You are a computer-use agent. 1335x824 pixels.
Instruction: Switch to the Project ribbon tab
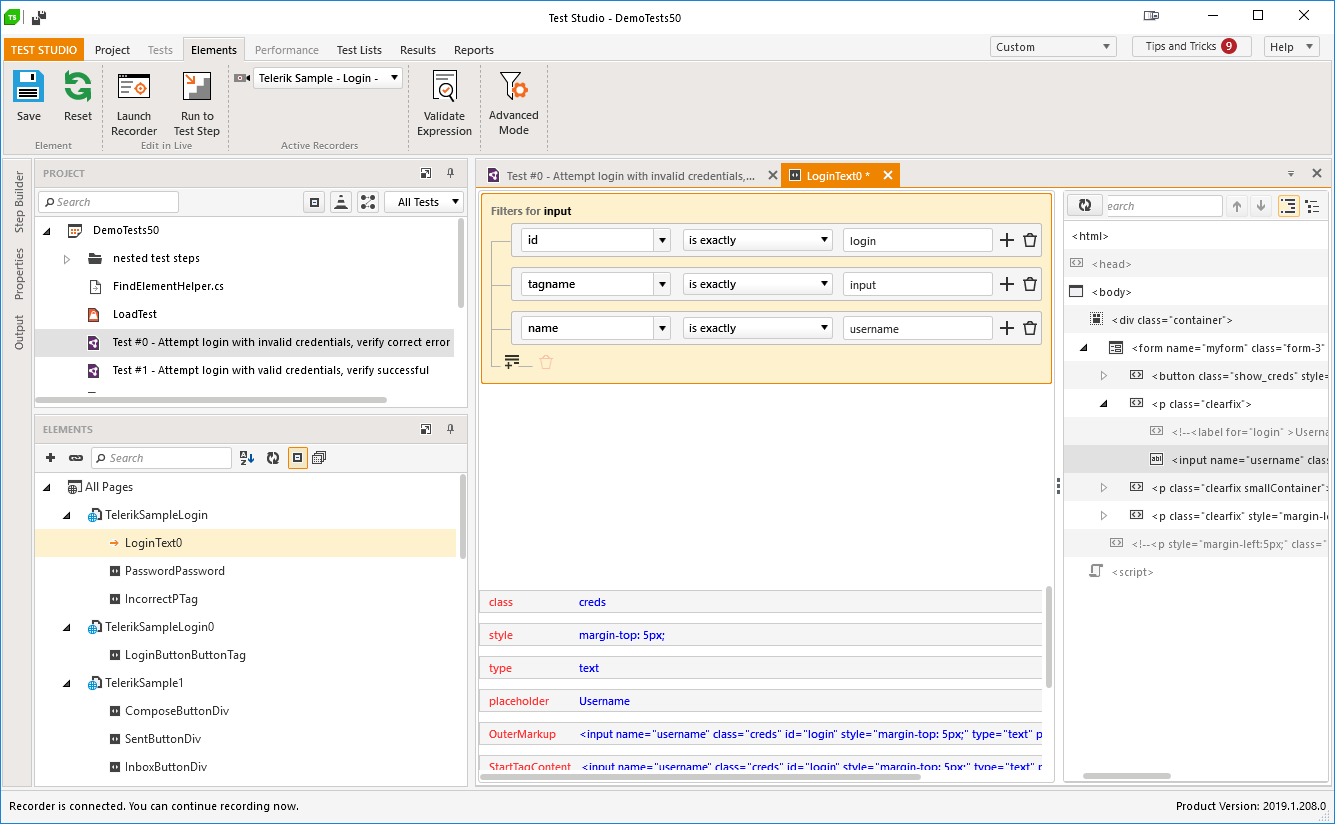pyautogui.click(x=112, y=50)
